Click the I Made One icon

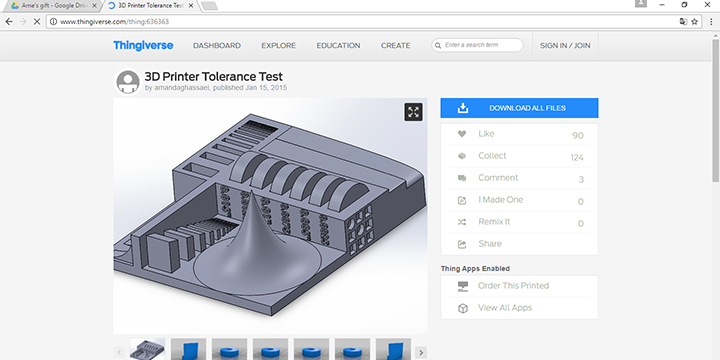pyautogui.click(x=462, y=200)
